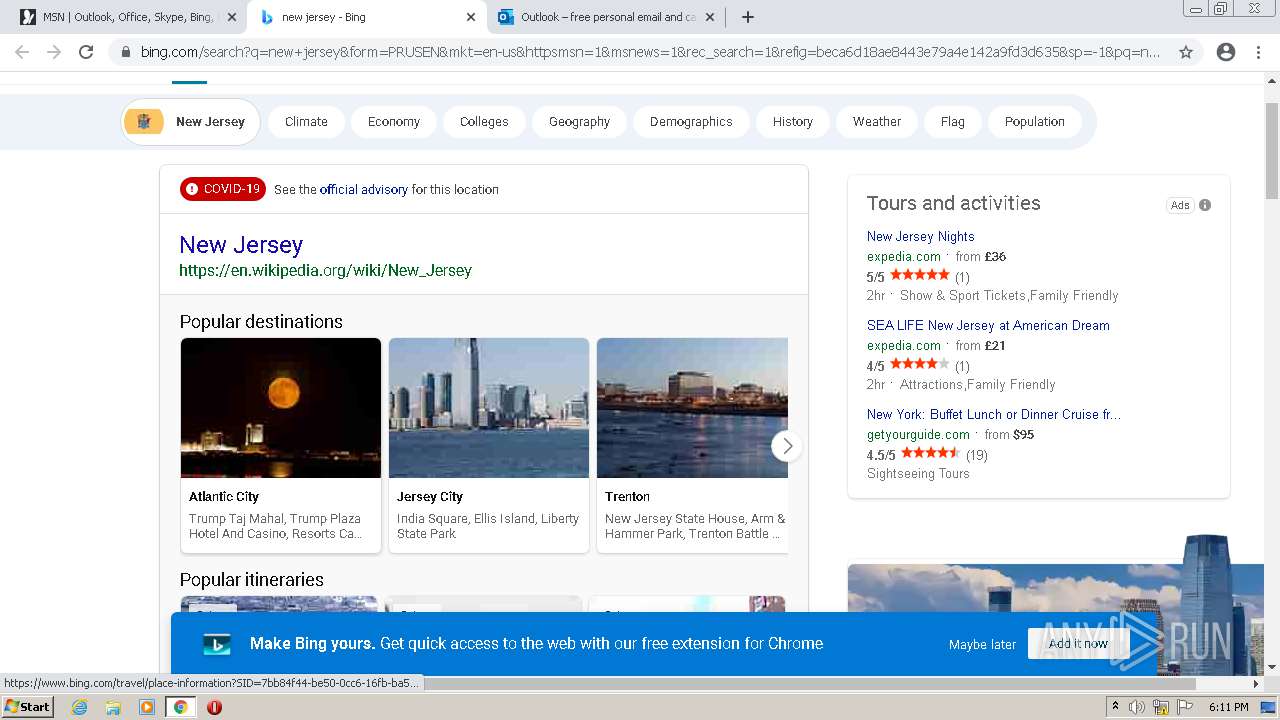Screen dimensions: 1280x720
Task: Click the Popular itineraries heading
Action: [x=252, y=580]
